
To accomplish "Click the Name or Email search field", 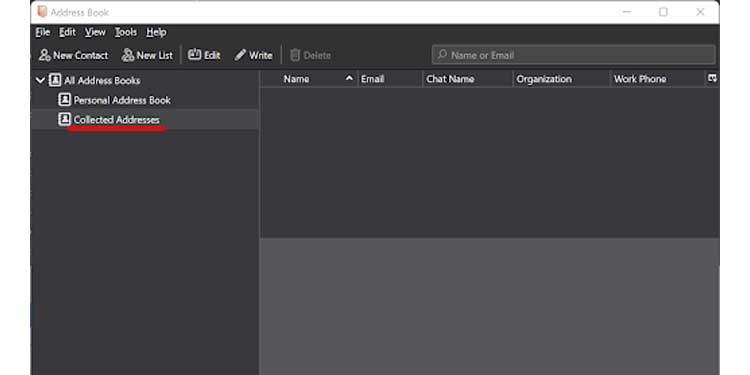I will (574, 55).
